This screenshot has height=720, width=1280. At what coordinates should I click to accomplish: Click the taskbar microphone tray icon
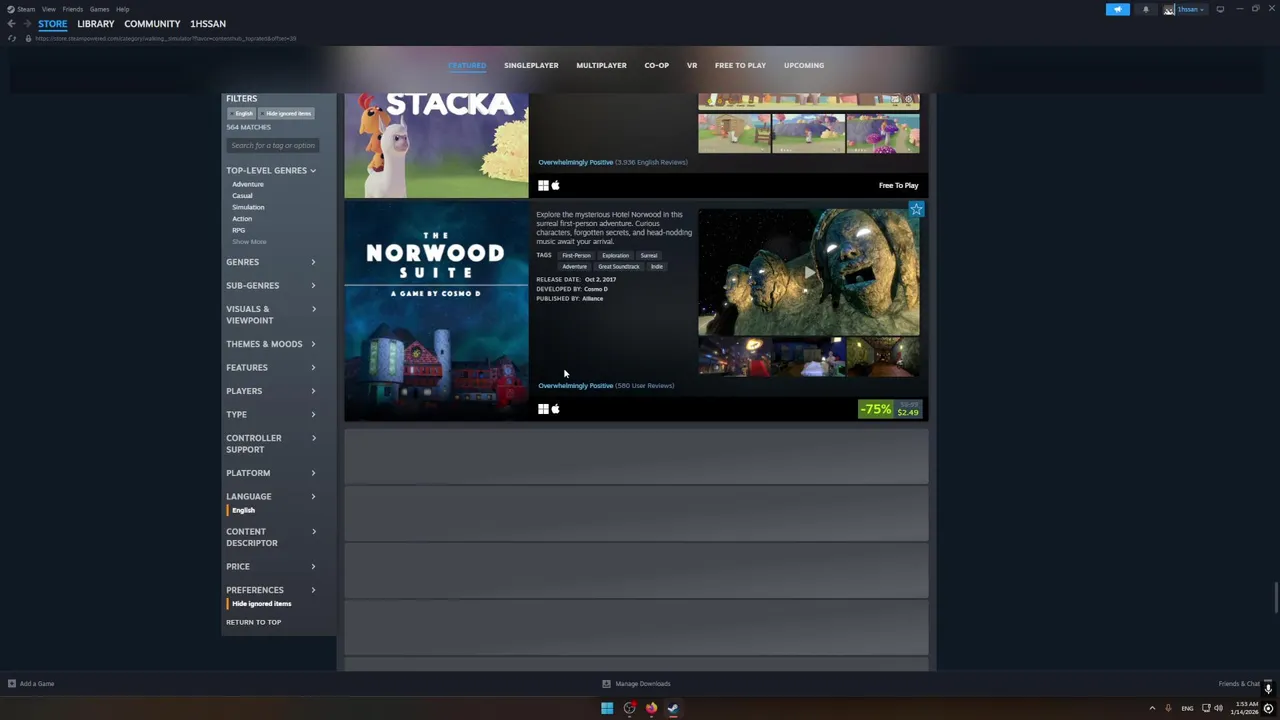(x=1168, y=708)
